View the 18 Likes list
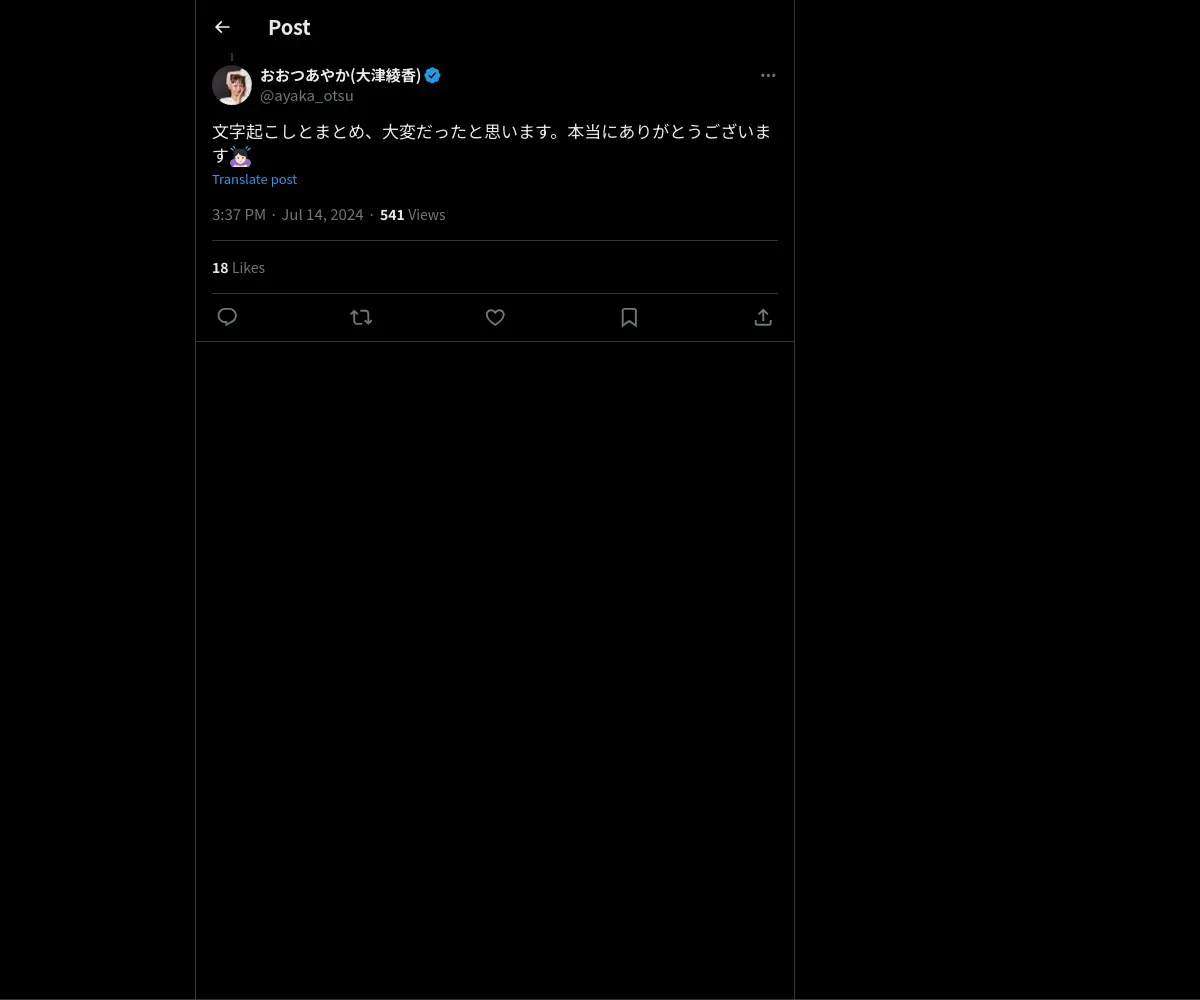Viewport: 1200px width, 1000px height. pyautogui.click(x=238, y=267)
